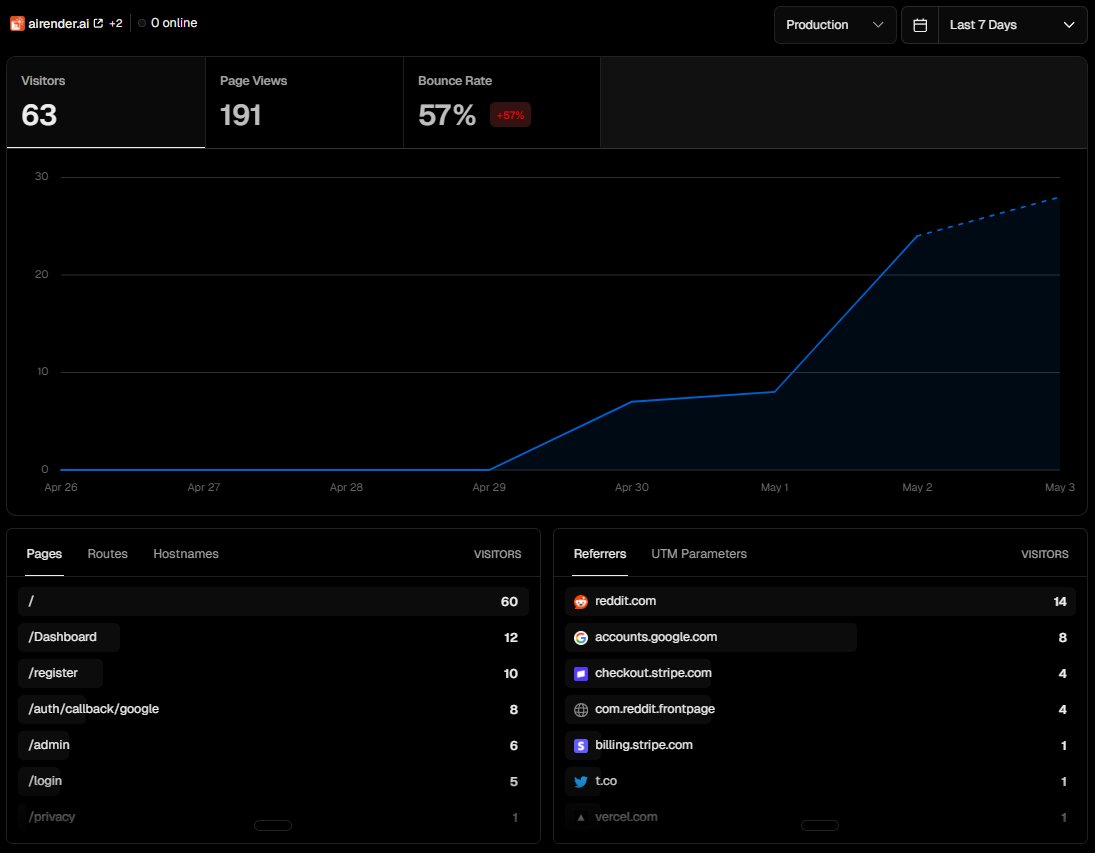Select the Bounce Rate metric tab
Image resolution: width=1095 pixels, height=853 pixels.
502,103
